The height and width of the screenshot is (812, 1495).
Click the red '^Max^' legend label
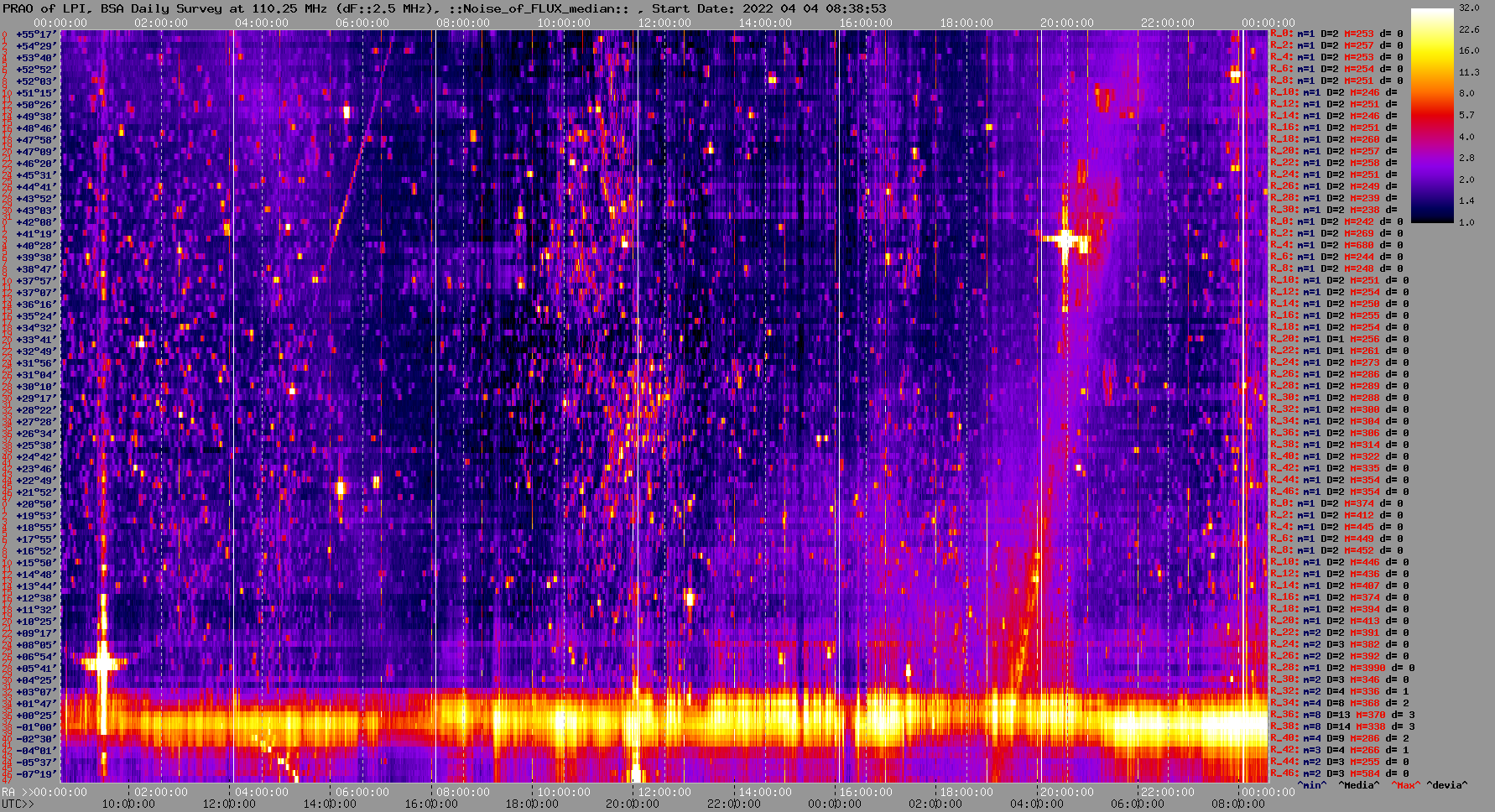tap(1406, 785)
